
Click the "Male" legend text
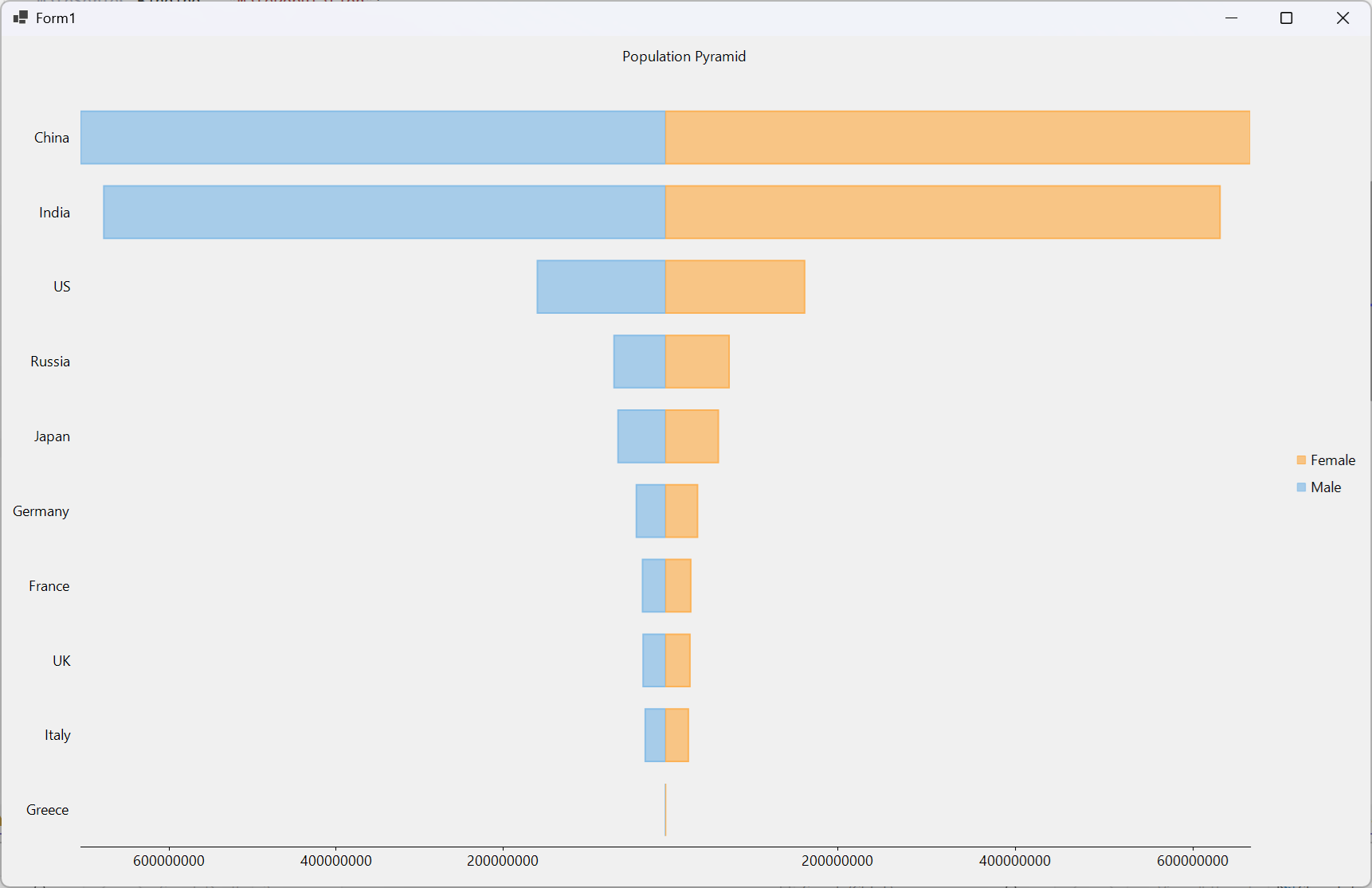[1326, 487]
